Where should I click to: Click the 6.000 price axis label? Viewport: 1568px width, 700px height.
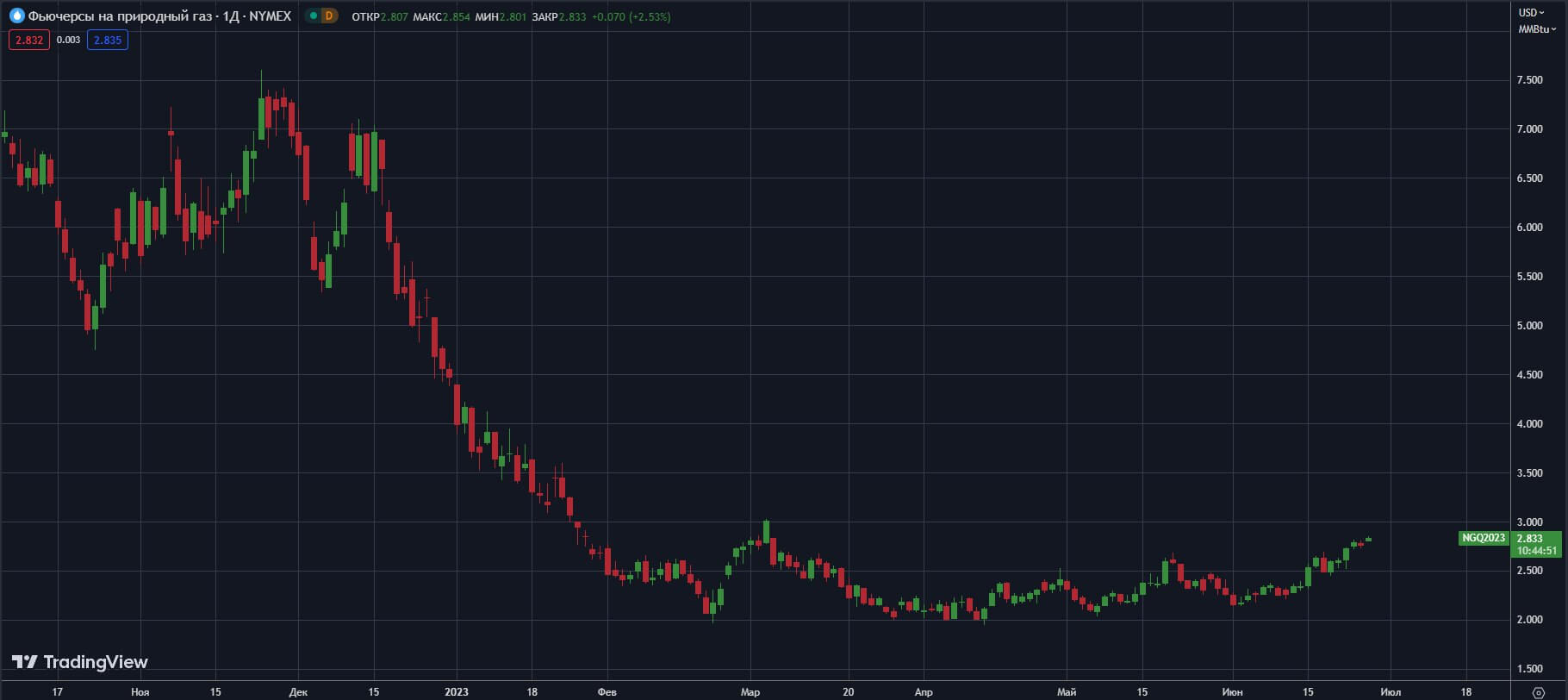tap(1529, 228)
